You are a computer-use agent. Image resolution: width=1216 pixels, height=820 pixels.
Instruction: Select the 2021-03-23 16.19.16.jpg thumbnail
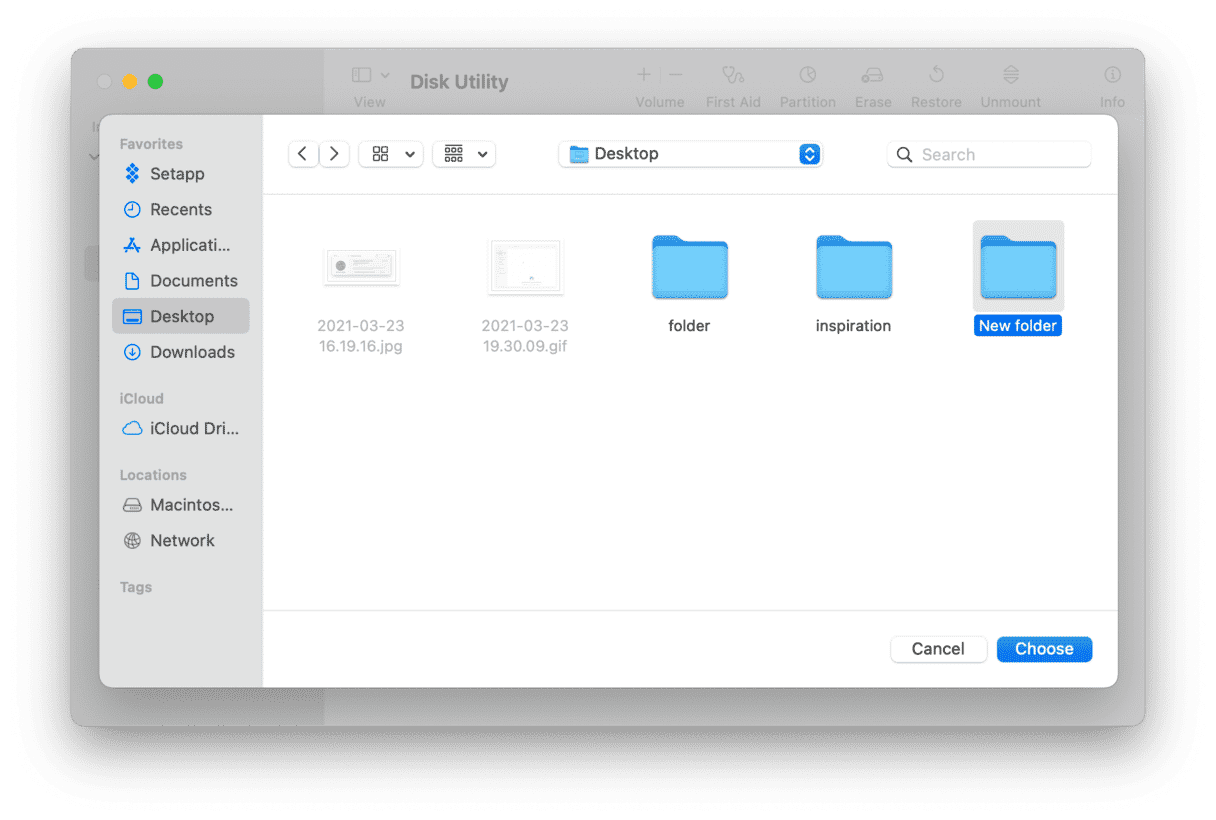tap(361, 268)
